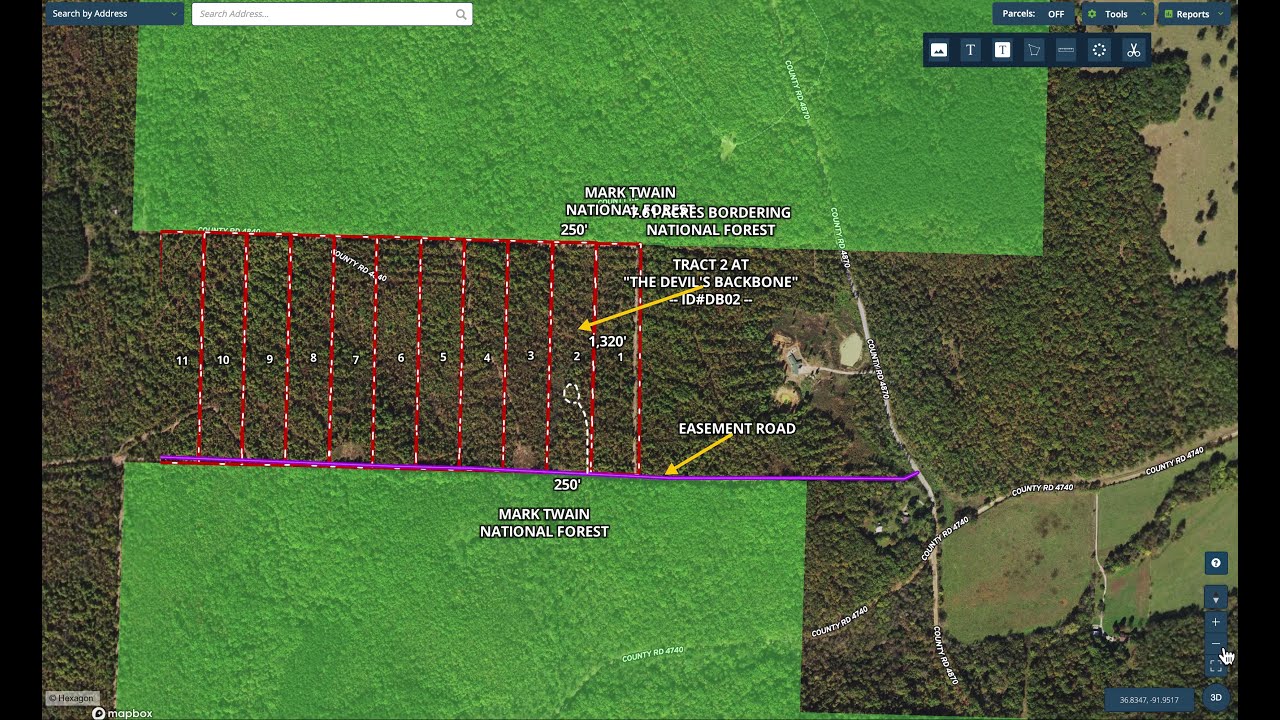Click the 250' label on the bottom boundary
Viewport: 1280px width, 720px height.
(x=567, y=484)
